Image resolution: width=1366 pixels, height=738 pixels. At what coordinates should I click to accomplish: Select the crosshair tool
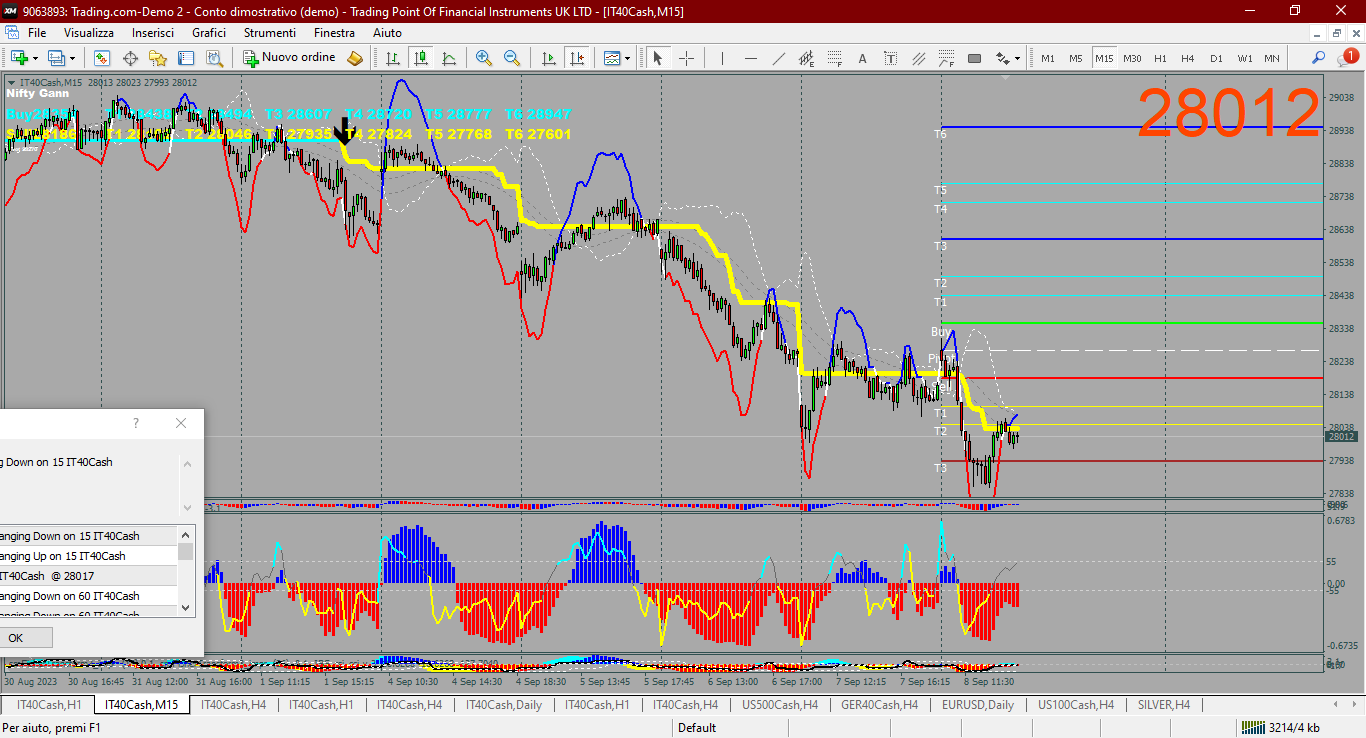(686, 58)
